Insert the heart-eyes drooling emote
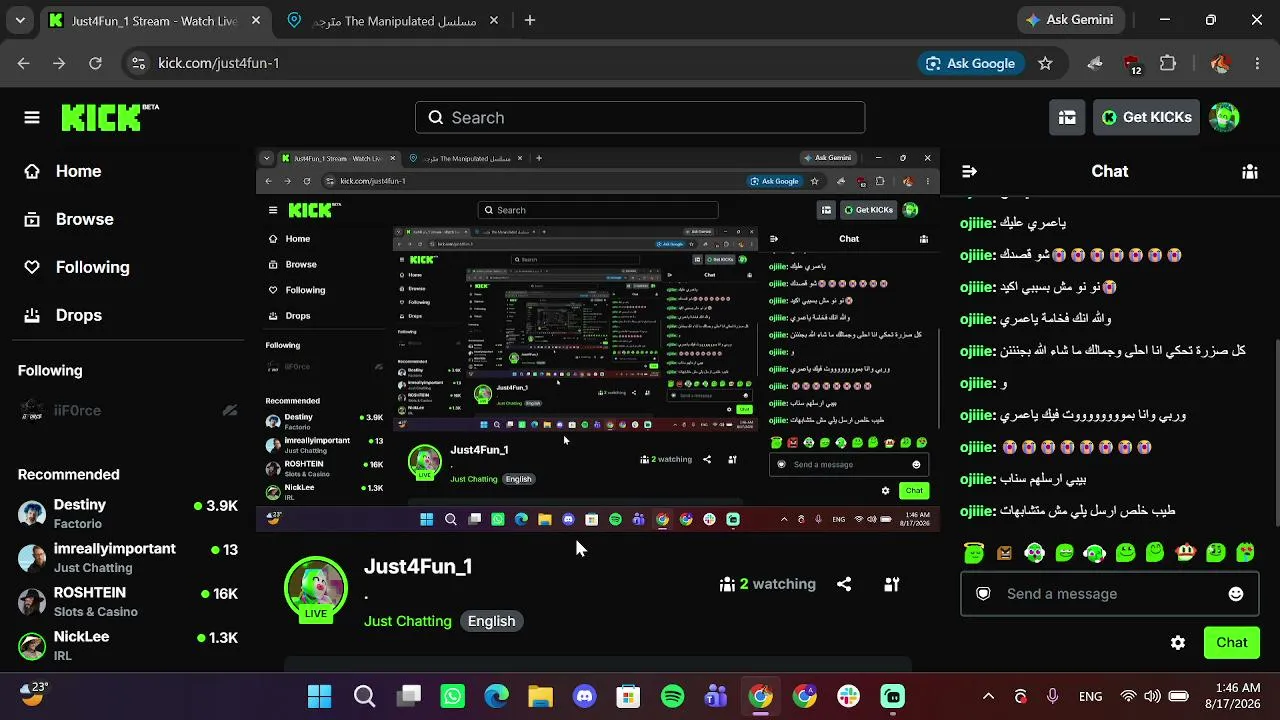Screen dimensions: 1280x720 [1246, 552]
